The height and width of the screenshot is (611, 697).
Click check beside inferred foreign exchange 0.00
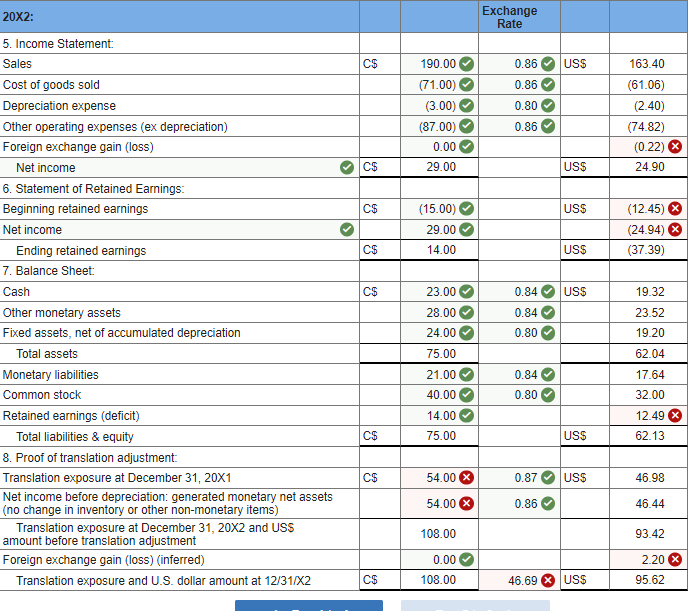(x=466, y=559)
